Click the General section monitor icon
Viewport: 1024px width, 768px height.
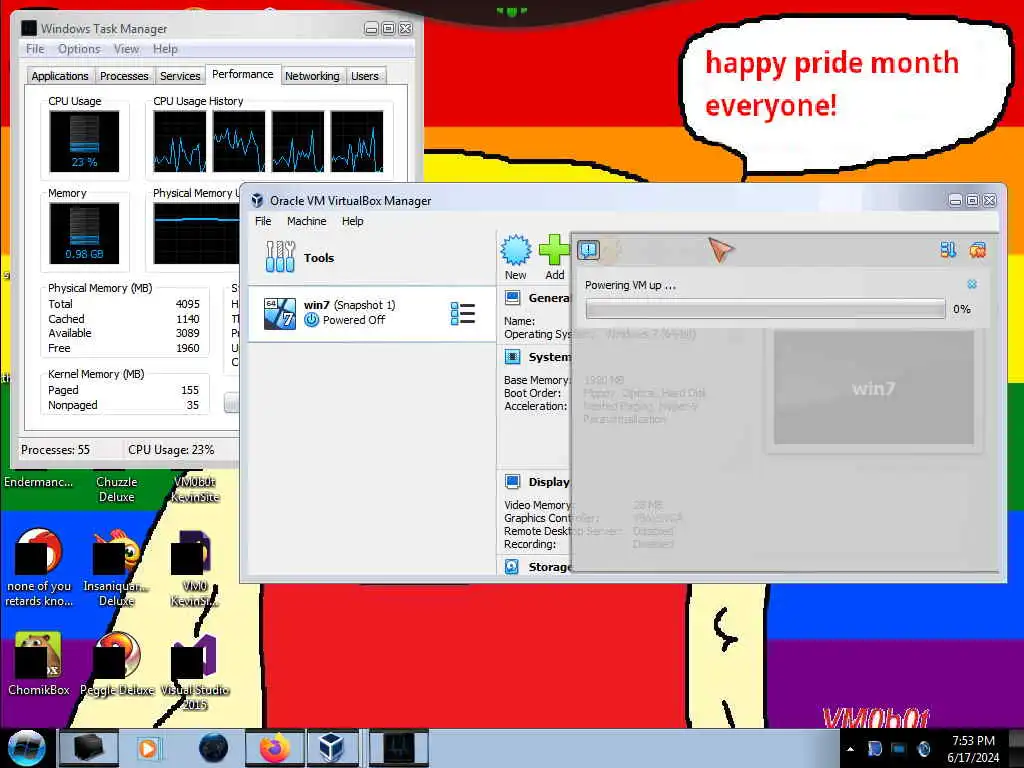[513, 298]
